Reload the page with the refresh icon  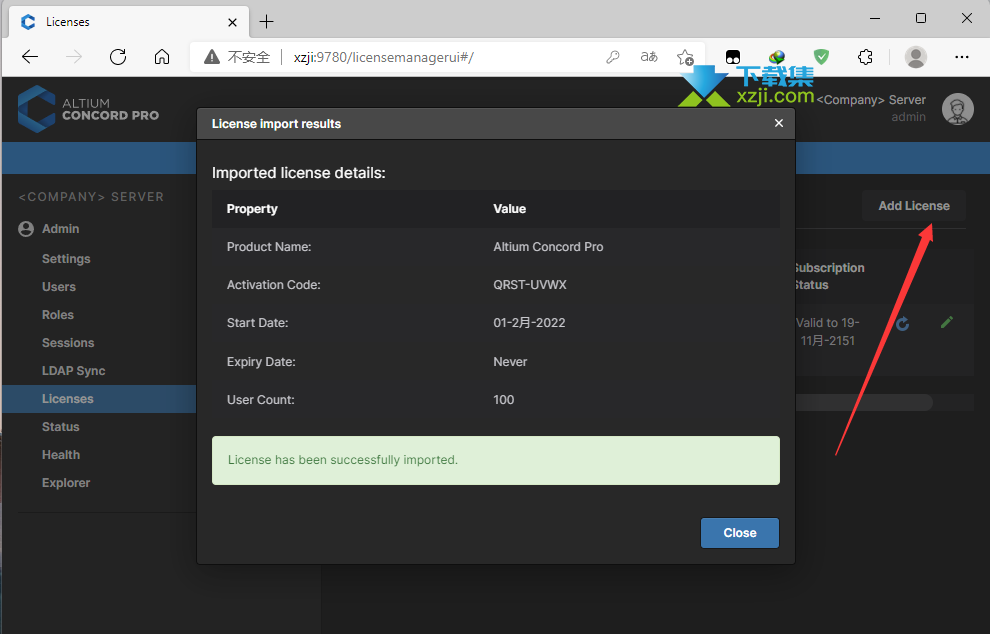coord(118,57)
